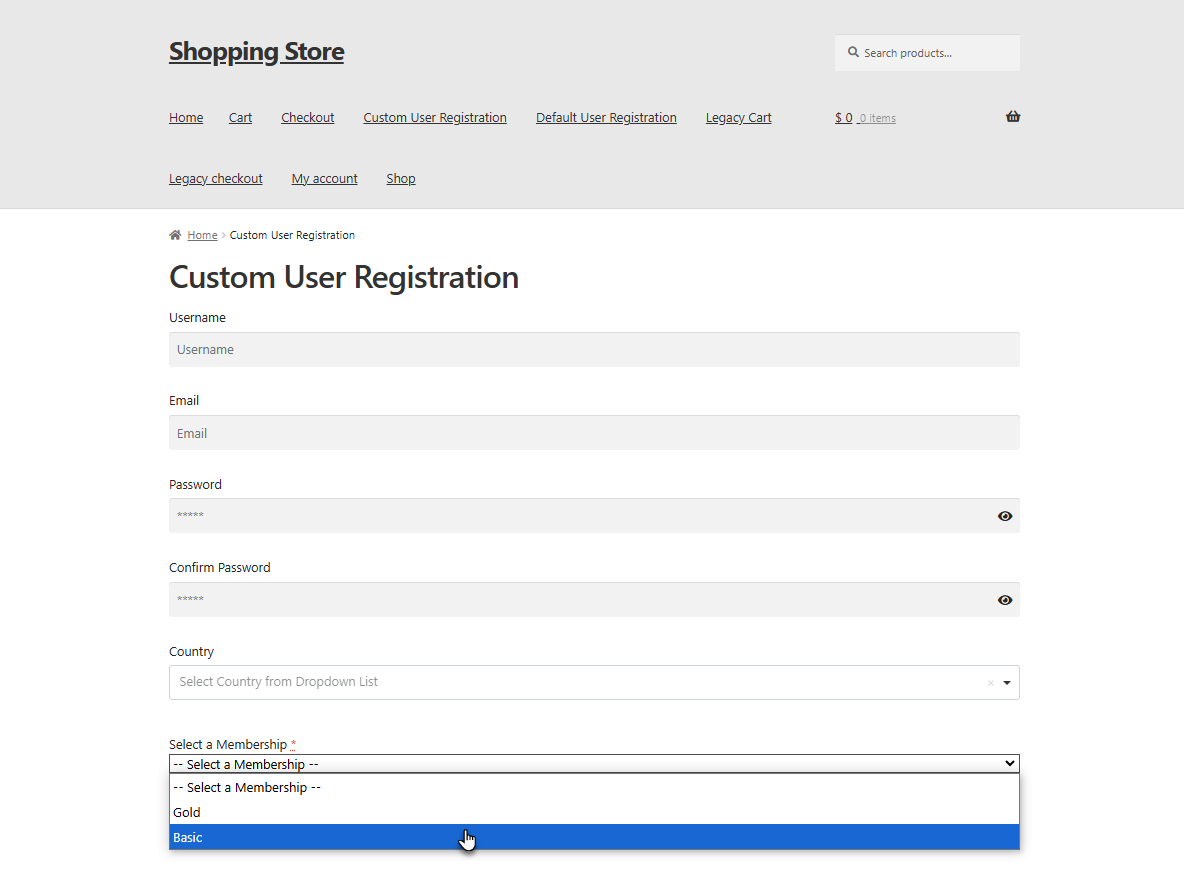Click inside the Username input field
Screen dimensions: 1184x883
click(x=594, y=349)
